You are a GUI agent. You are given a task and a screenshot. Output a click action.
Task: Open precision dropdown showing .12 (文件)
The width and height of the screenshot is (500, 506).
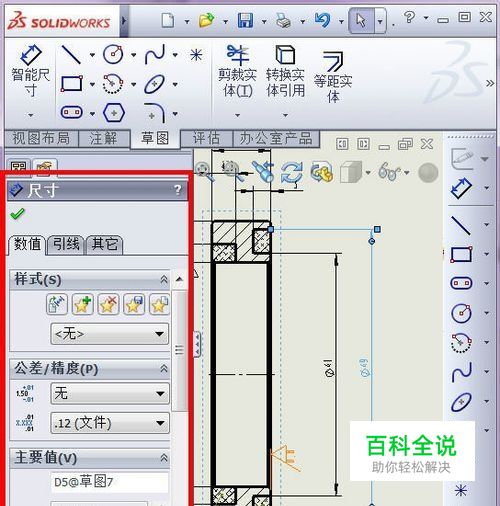[110, 423]
